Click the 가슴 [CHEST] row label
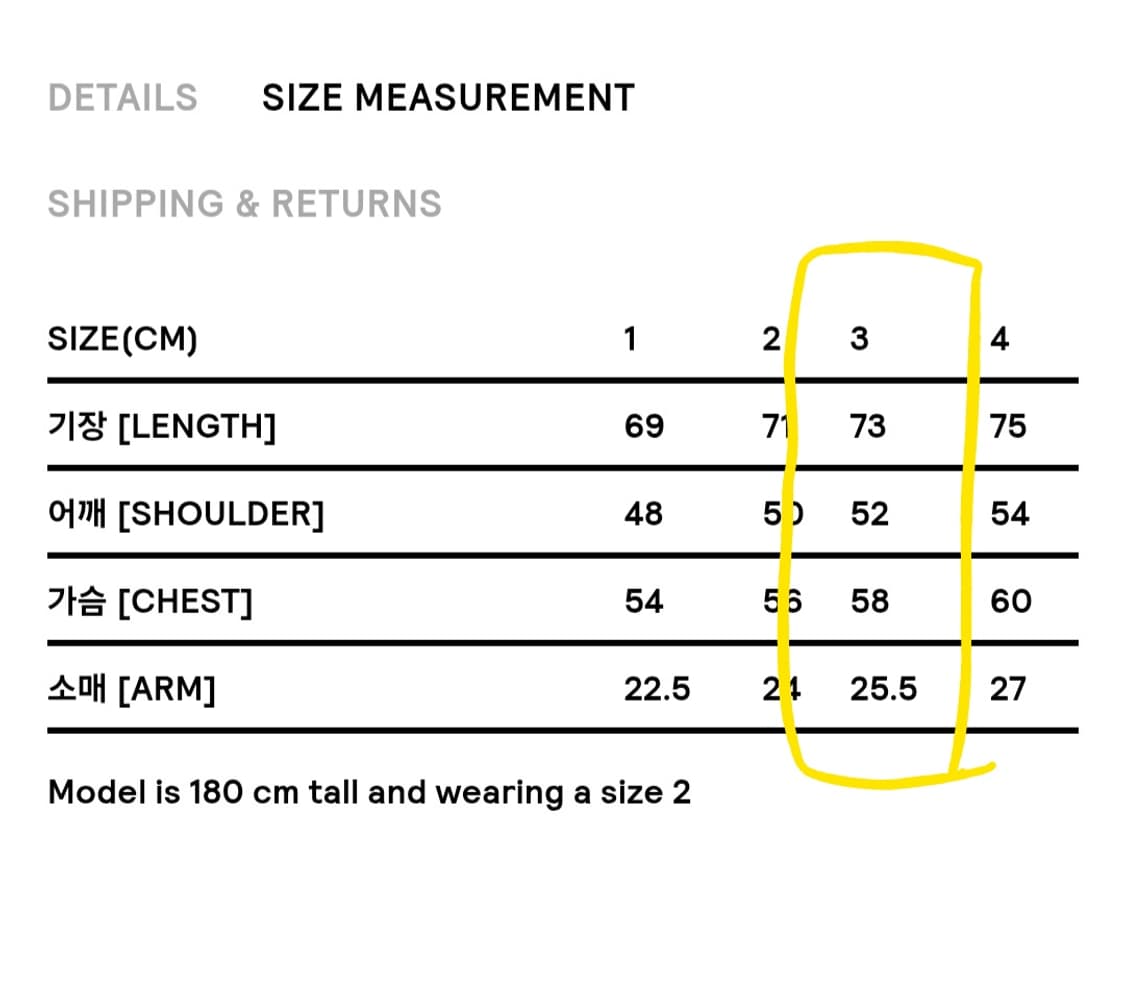The width and height of the screenshot is (1125, 988). 150,601
